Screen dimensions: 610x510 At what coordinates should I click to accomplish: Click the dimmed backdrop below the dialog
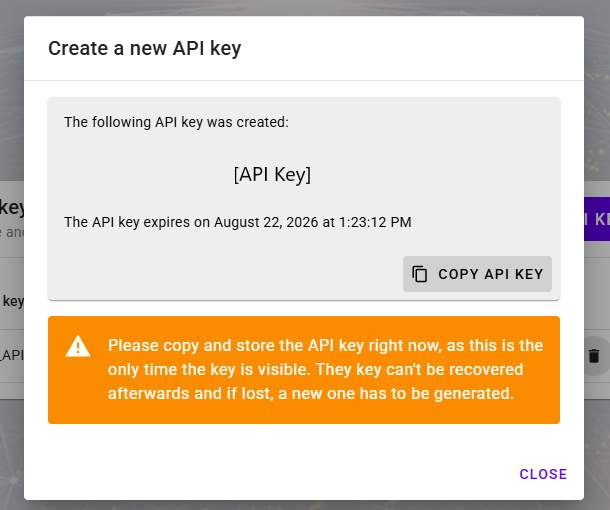pyautogui.click(x=300, y=505)
